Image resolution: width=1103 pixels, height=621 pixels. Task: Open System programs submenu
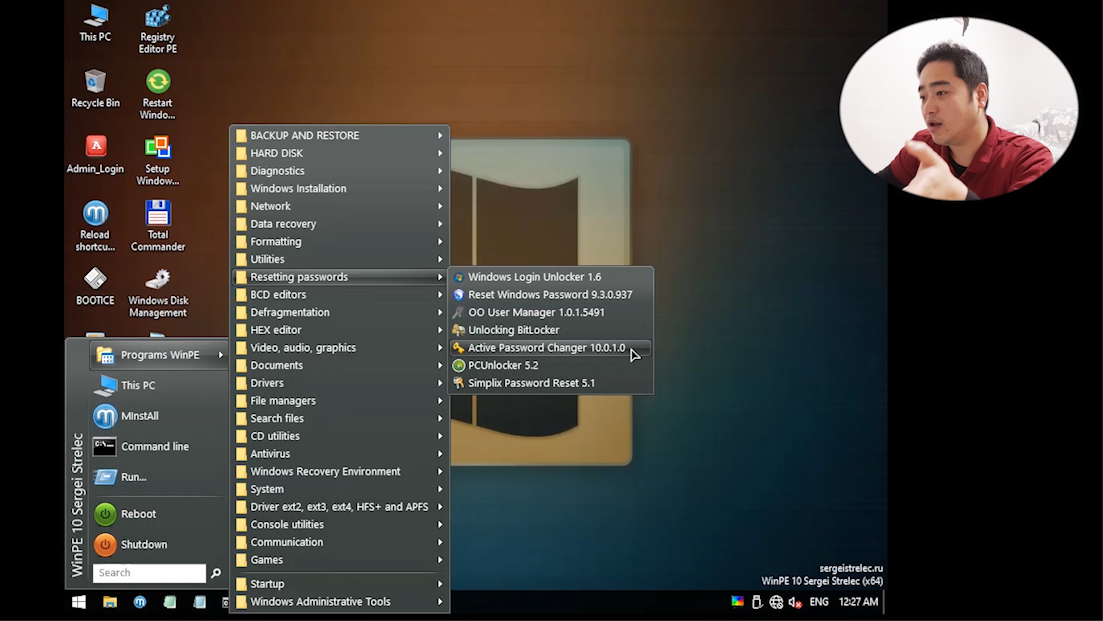[x=340, y=489]
